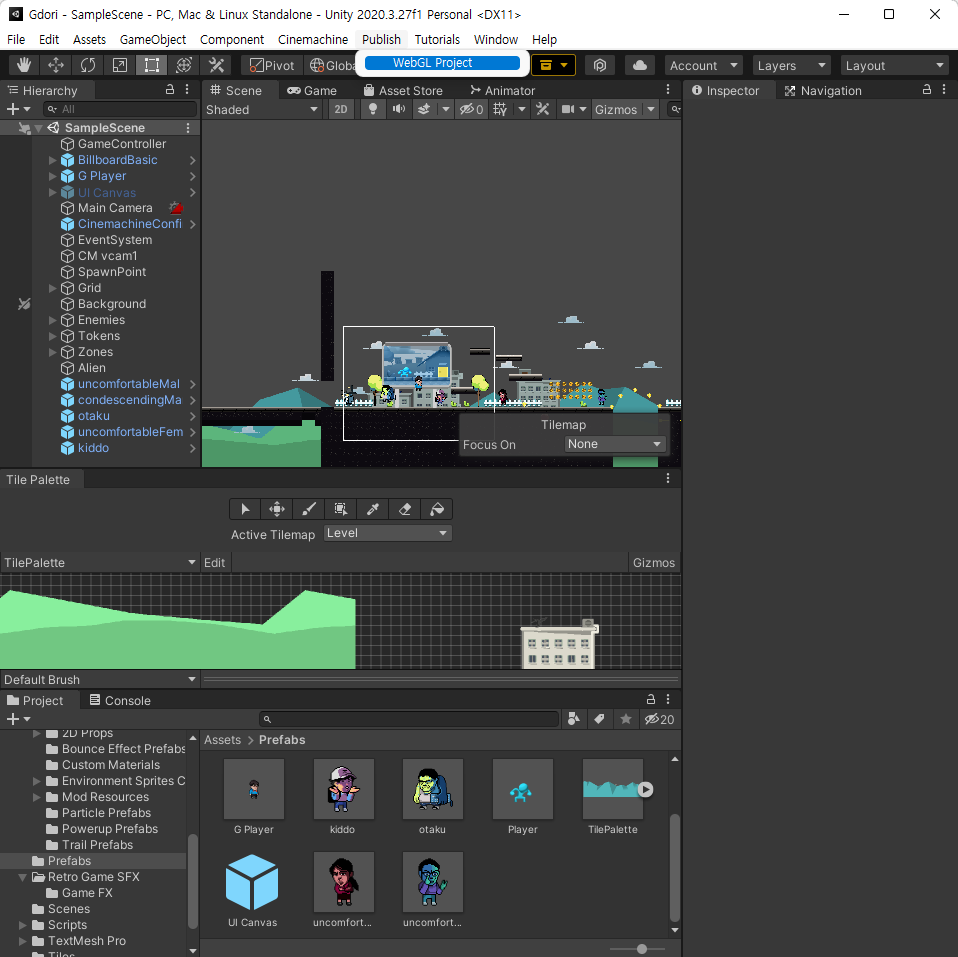Switch to the Navigation tab

(823, 90)
